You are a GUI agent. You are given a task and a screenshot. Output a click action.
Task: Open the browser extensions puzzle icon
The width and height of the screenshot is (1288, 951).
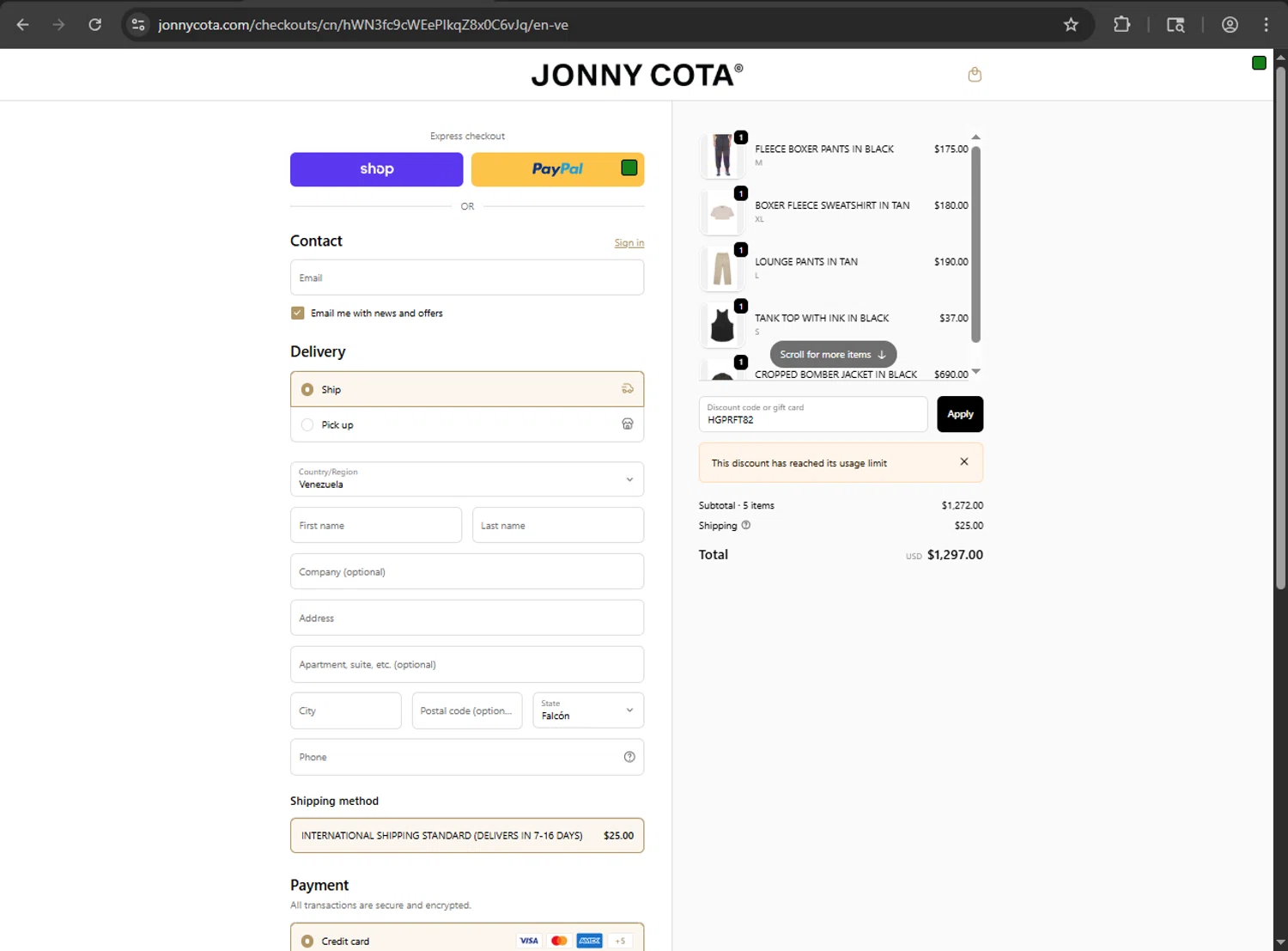[x=1121, y=25]
